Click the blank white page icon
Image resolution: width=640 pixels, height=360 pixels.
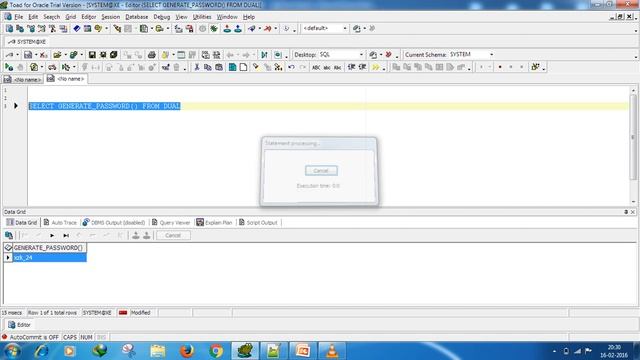tap(243, 67)
